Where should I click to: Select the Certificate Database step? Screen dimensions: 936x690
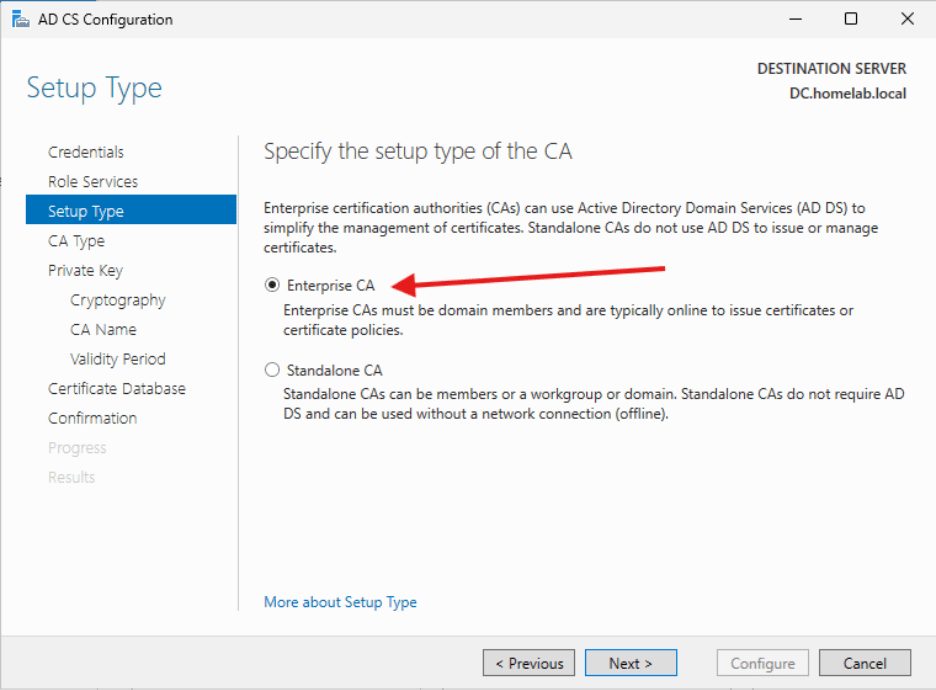click(x=117, y=388)
